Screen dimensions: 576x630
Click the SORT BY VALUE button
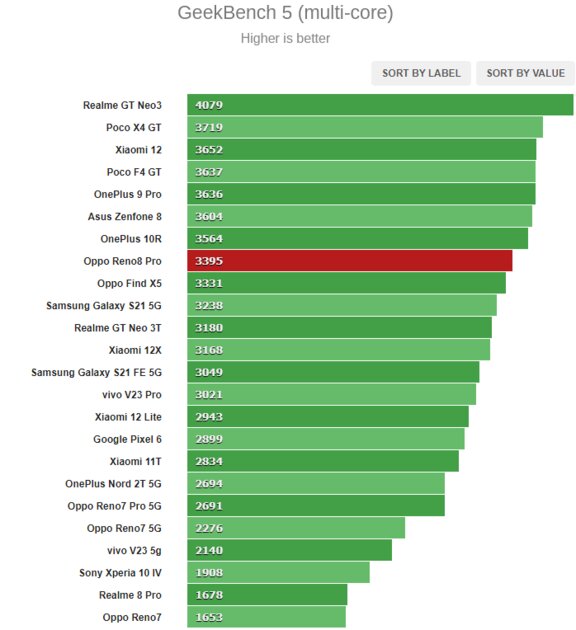point(525,73)
